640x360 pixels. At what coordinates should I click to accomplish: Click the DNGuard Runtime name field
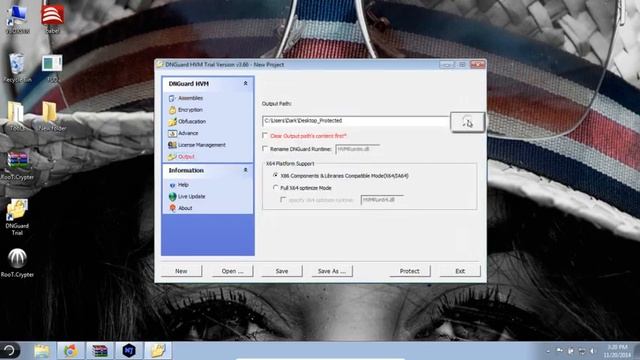pyautogui.click(x=358, y=149)
